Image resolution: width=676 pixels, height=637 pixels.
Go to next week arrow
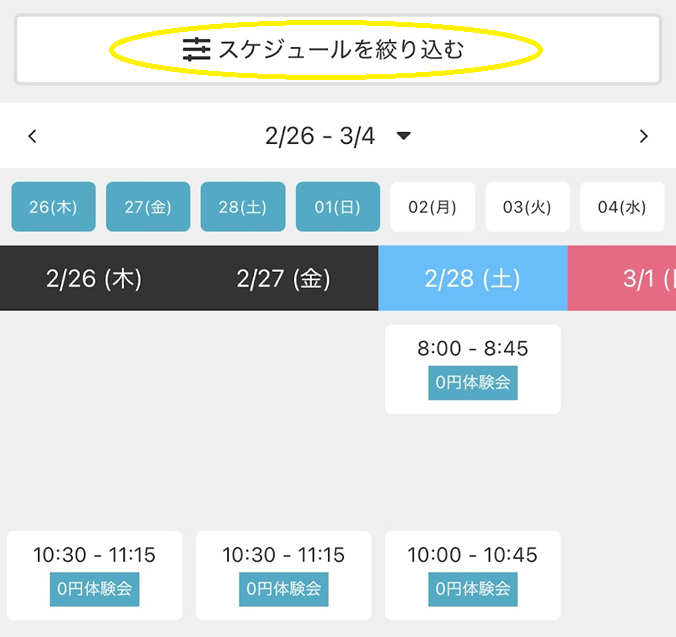click(x=644, y=137)
